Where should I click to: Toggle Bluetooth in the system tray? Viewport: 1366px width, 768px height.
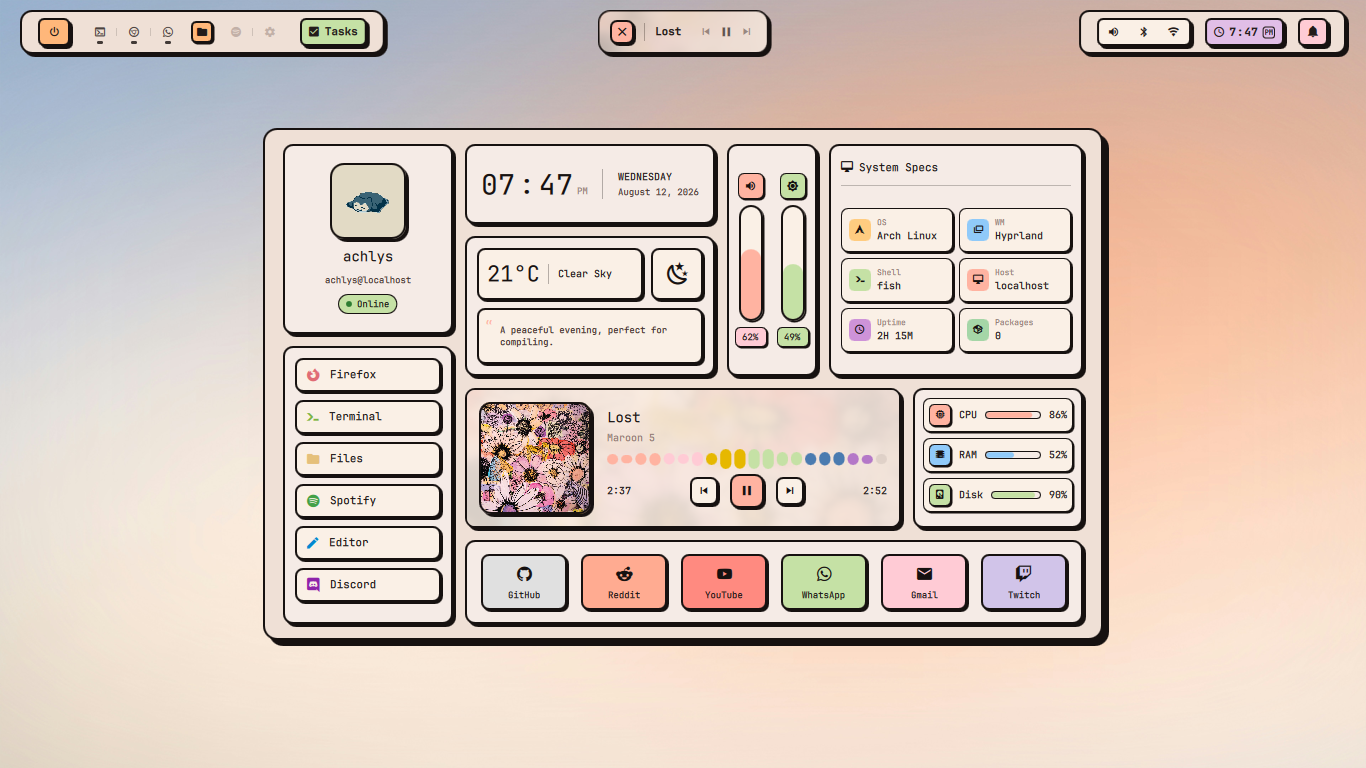click(1143, 32)
